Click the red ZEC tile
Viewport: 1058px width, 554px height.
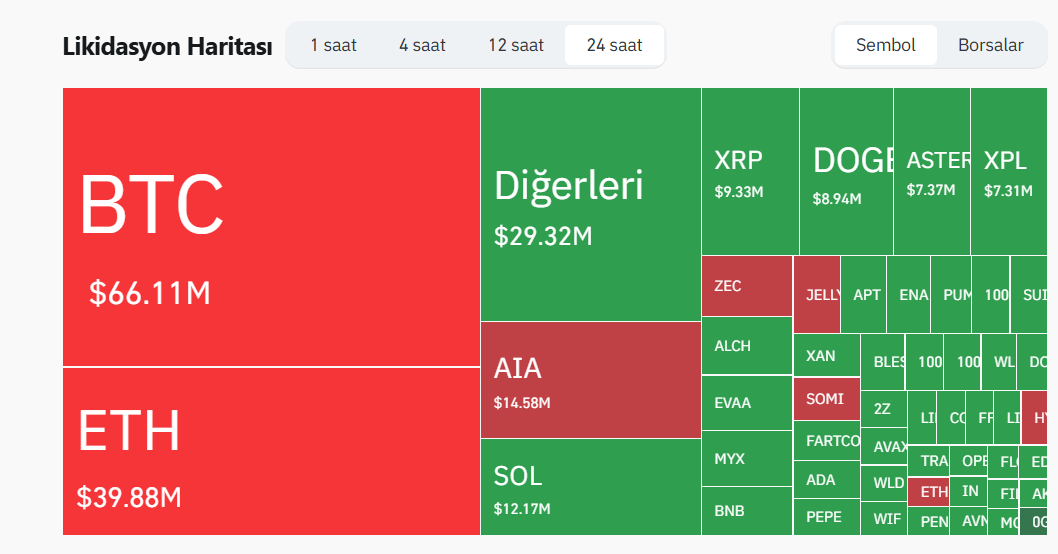tap(746, 286)
